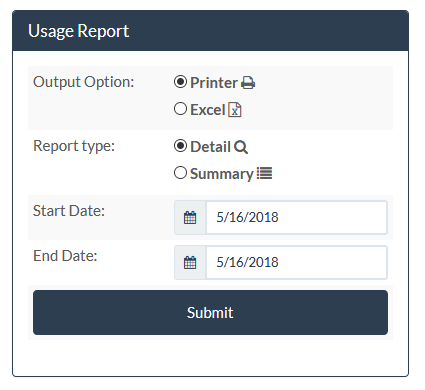Submit the usage report form
The width and height of the screenshot is (425, 390).
point(210,312)
